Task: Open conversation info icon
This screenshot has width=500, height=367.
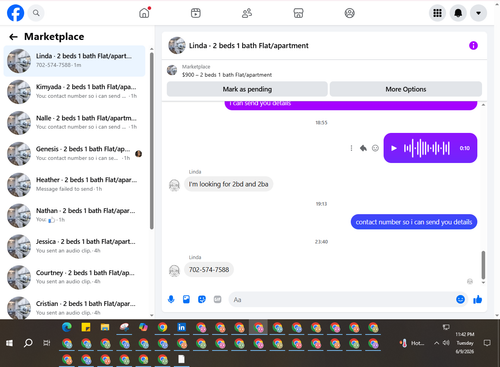Action: pyautogui.click(x=473, y=46)
